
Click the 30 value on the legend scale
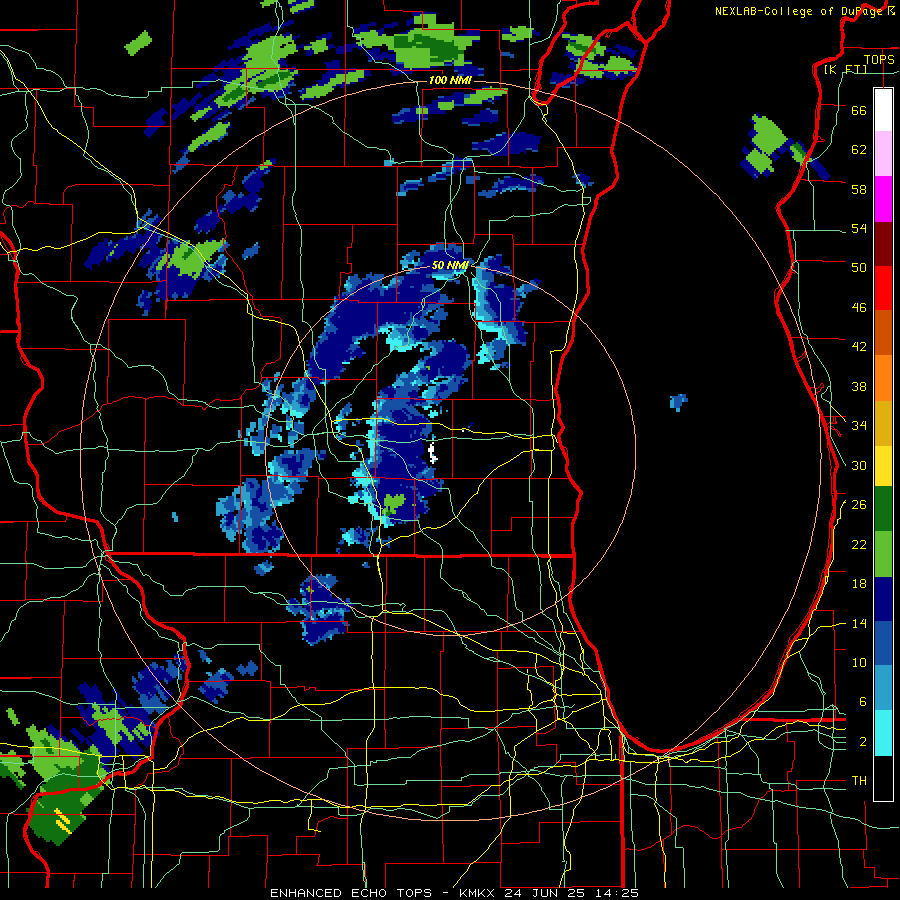point(859,465)
